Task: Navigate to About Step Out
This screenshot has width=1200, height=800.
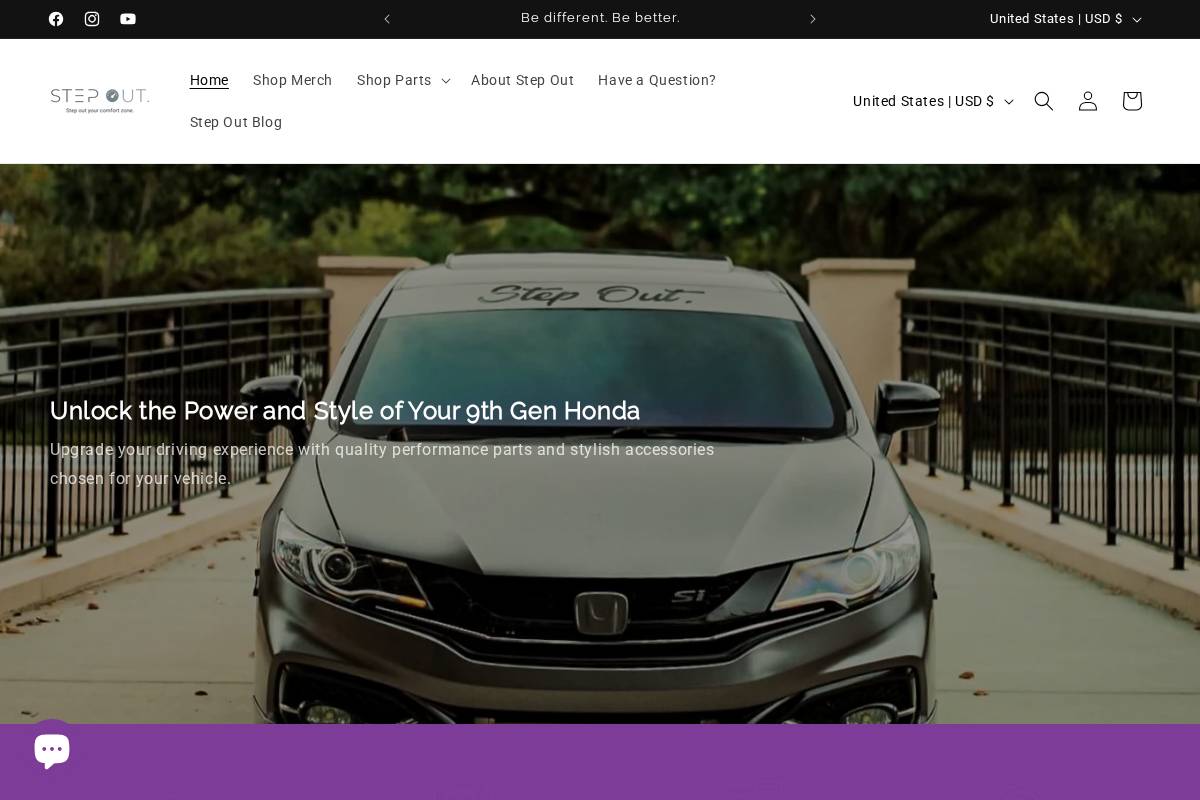Action: (522, 80)
